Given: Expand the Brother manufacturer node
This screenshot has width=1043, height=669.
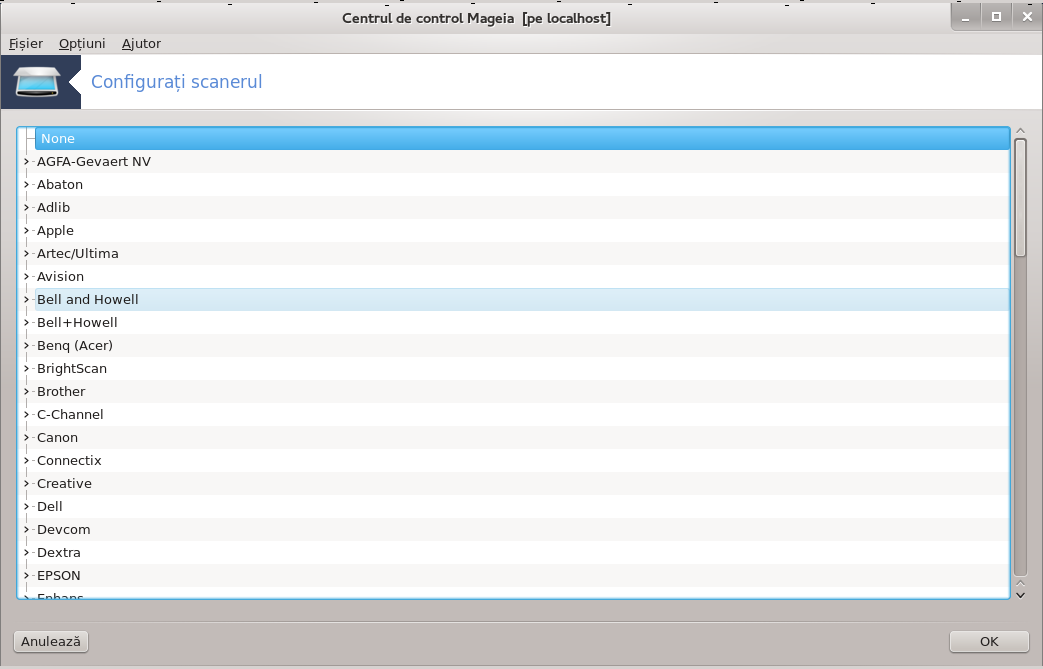Looking at the screenshot, I should click(x=26, y=392).
